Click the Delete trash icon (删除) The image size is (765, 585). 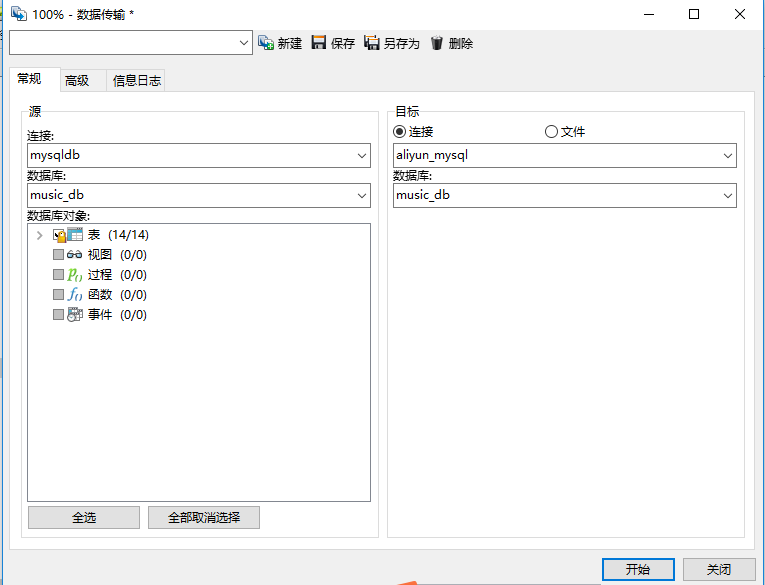(437, 43)
